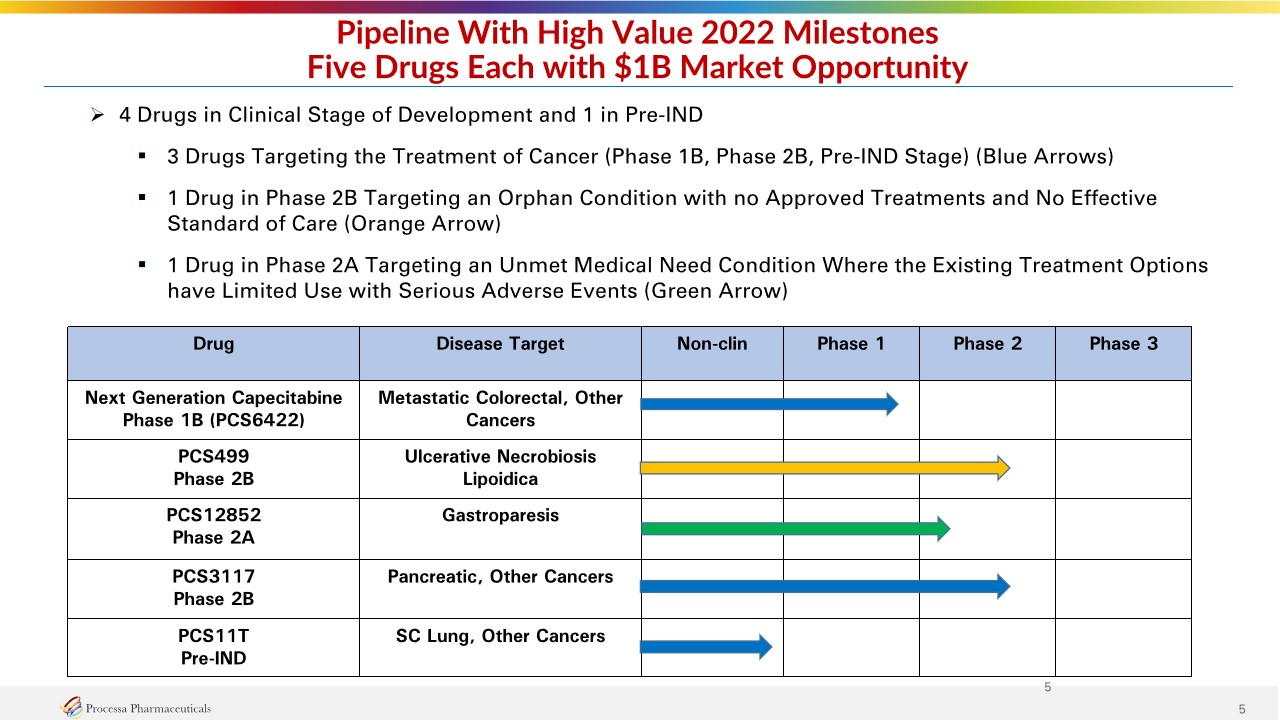This screenshot has height=720, width=1280.
Task: Click the red slide title 'Pipeline With High Value 2022 Milestones'
Action: [x=638, y=33]
